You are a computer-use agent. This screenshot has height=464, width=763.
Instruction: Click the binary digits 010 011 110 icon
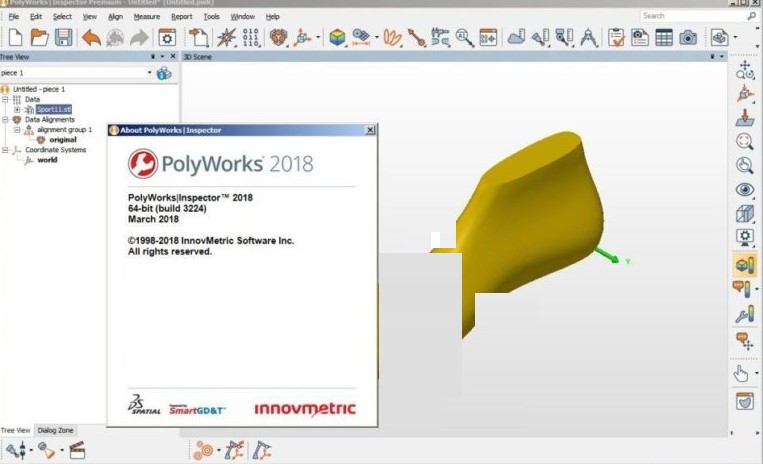pyautogui.click(x=251, y=37)
